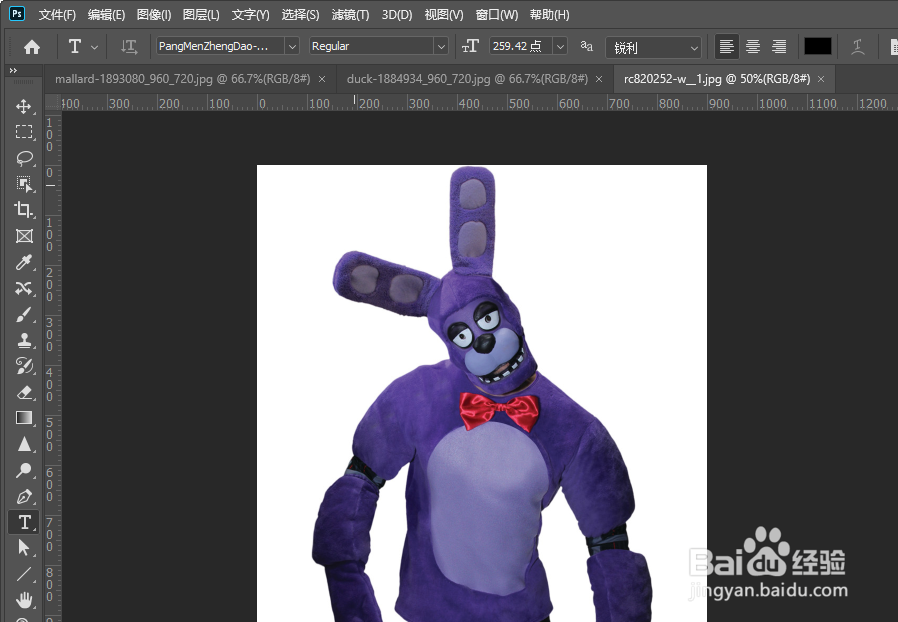The width and height of the screenshot is (898, 622).
Task: Select the Dodge tool
Action: (23, 470)
